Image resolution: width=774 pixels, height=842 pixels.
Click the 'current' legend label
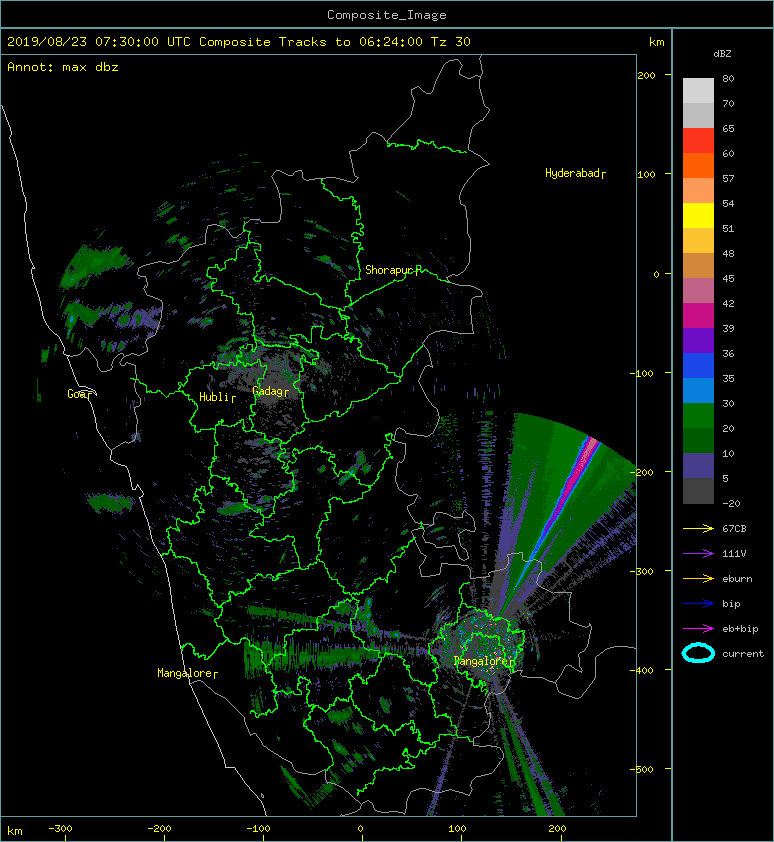click(x=743, y=654)
